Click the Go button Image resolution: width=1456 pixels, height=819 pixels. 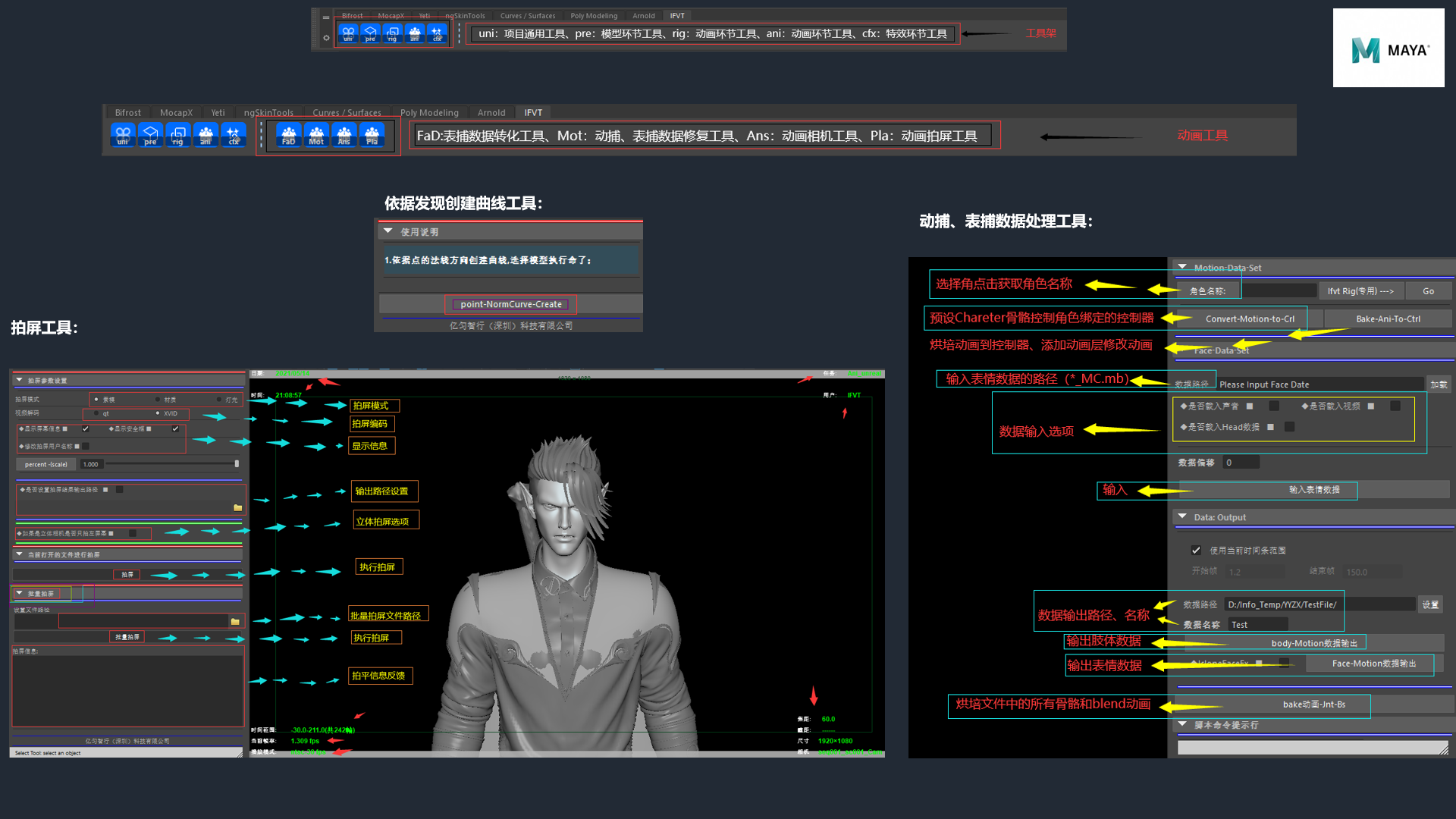[x=1428, y=290]
